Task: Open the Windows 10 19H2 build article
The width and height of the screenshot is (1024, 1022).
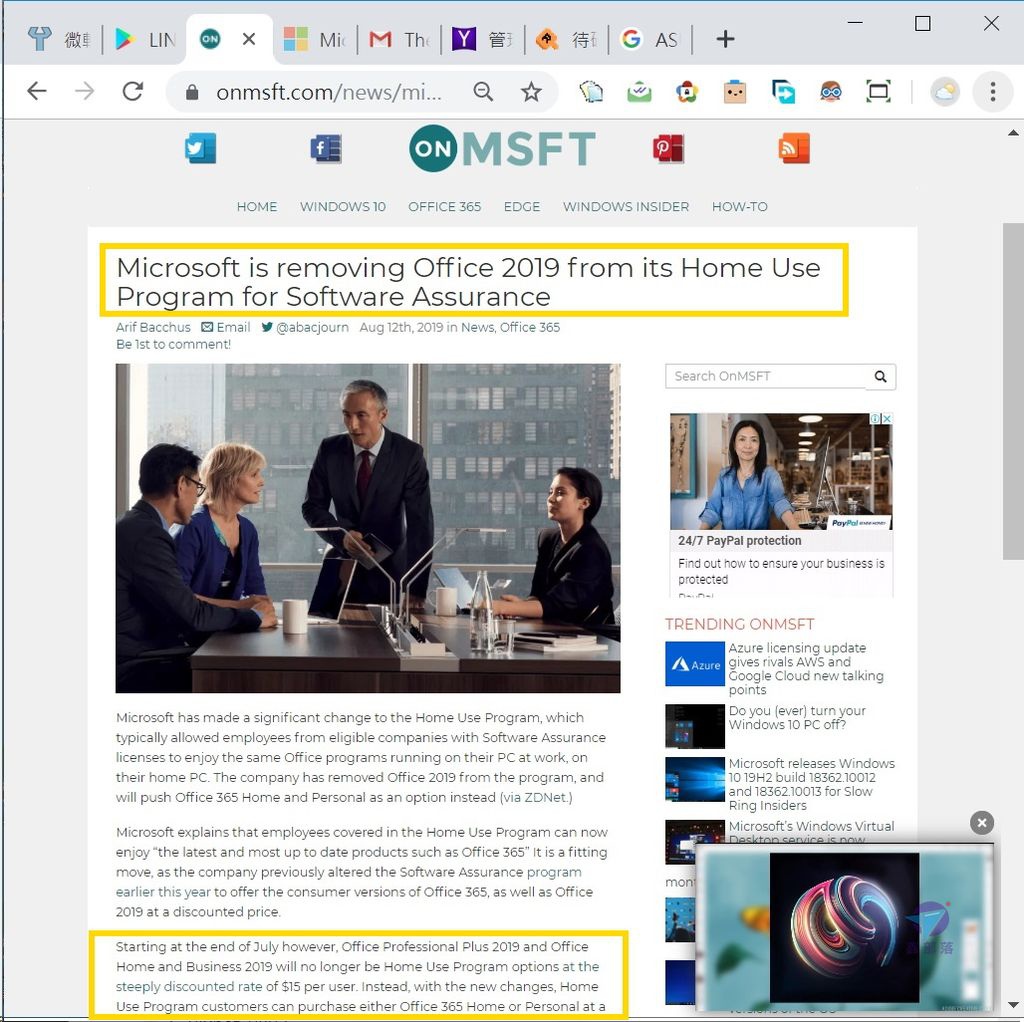Action: [x=812, y=784]
